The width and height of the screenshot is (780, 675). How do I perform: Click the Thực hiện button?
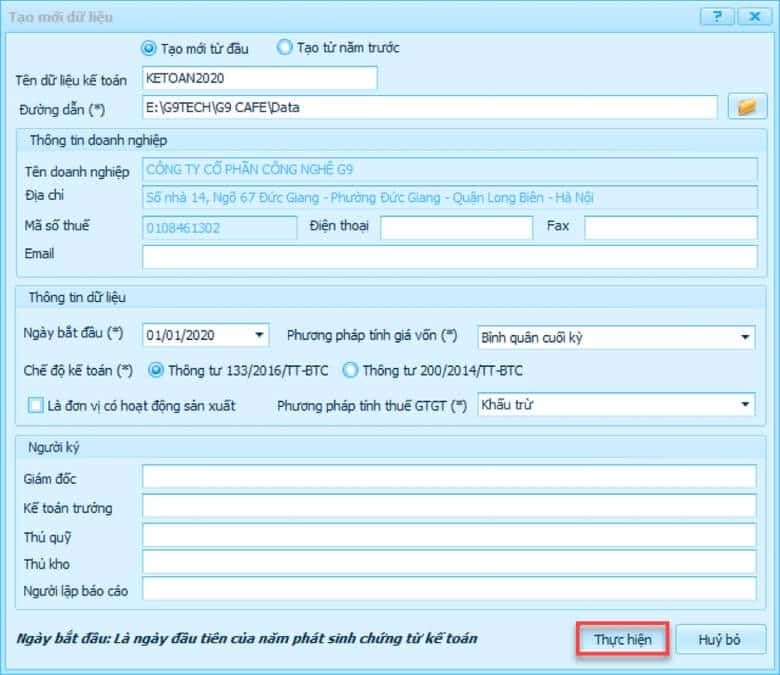(622, 639)
